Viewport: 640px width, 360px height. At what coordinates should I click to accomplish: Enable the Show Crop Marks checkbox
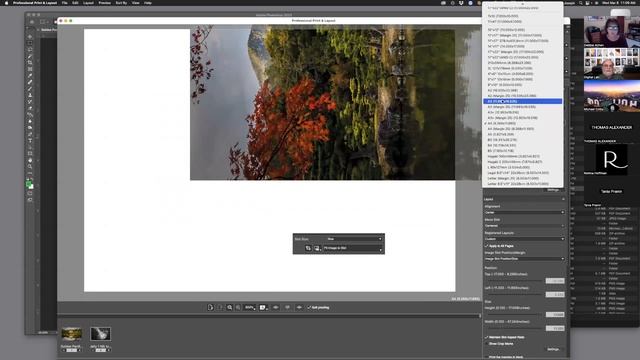coord(487,344)
